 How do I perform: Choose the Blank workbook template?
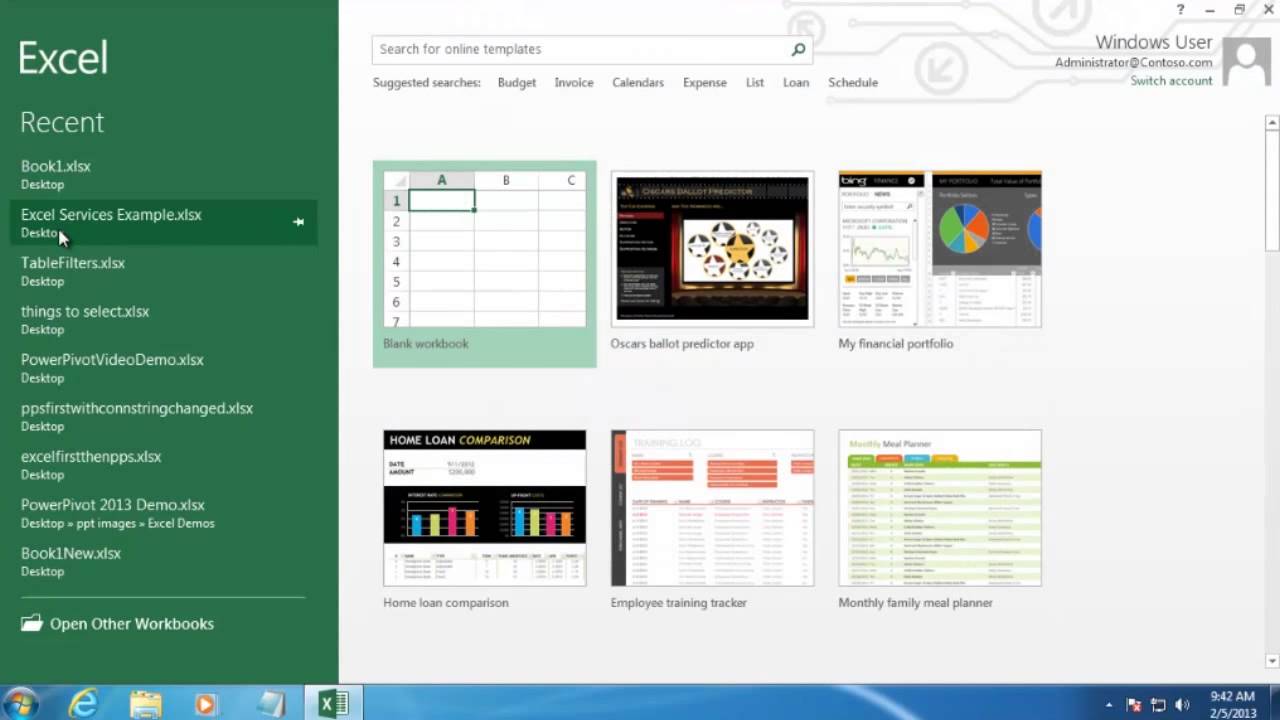point(485,264)
